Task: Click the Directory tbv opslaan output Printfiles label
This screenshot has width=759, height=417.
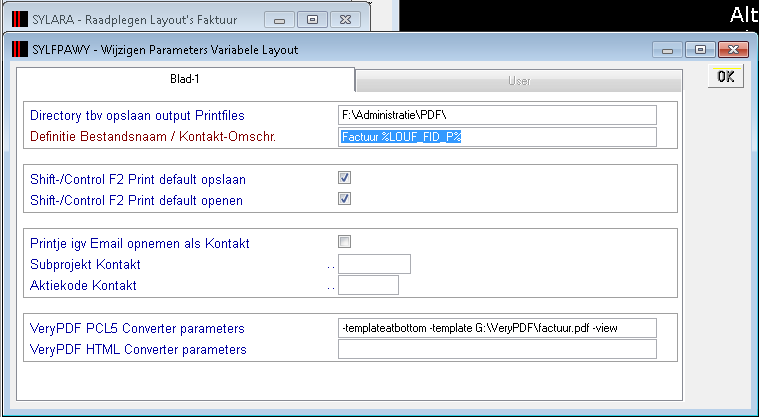Action: pyautogui.click(x=137, y=116)
